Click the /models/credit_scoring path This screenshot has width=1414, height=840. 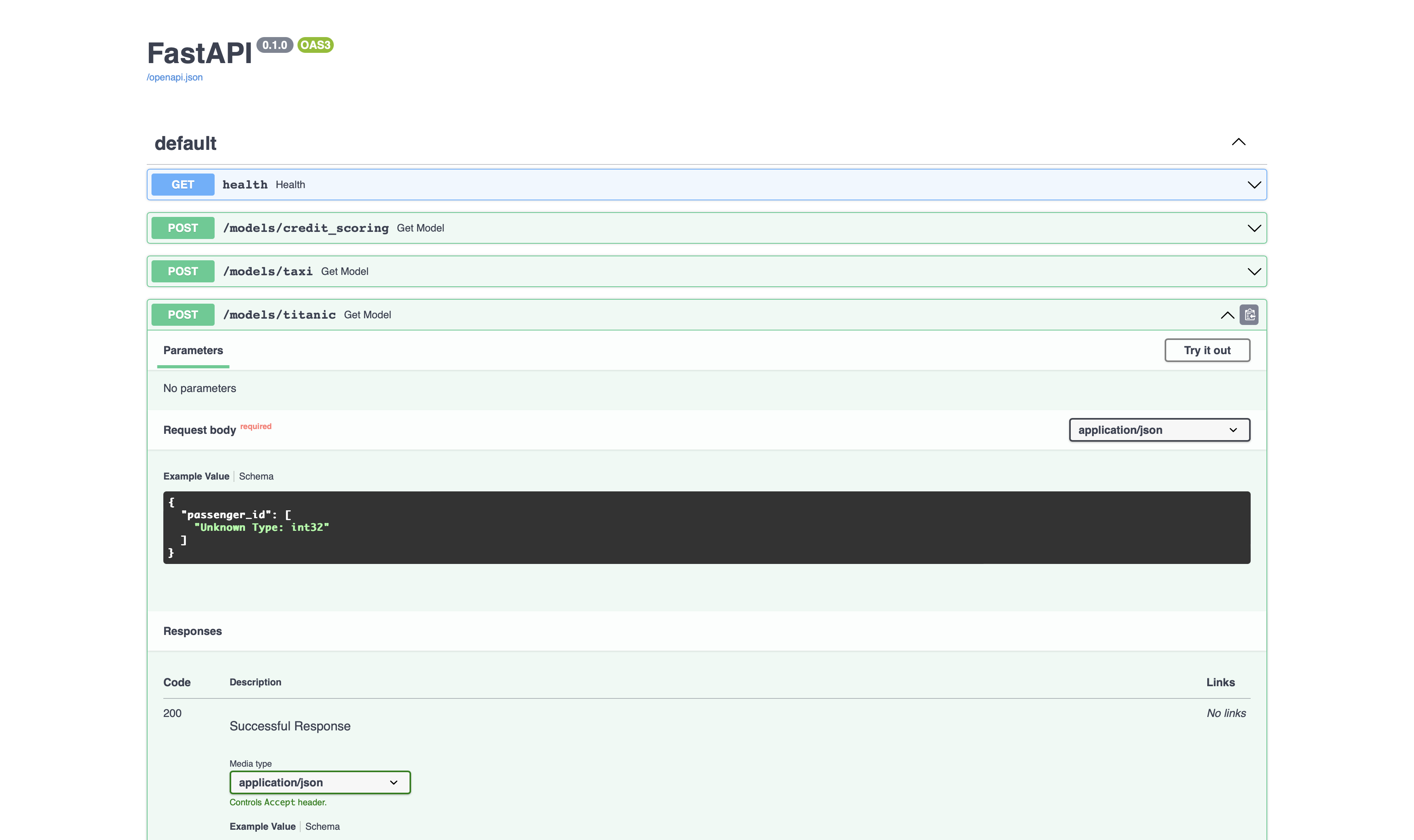point(306,228)
